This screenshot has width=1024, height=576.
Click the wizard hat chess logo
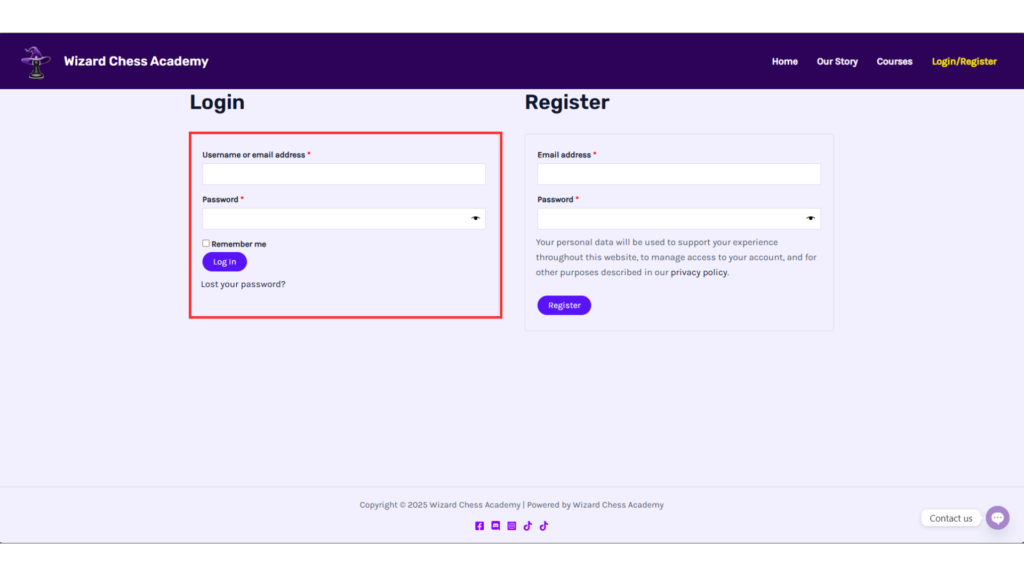[36, 61]
